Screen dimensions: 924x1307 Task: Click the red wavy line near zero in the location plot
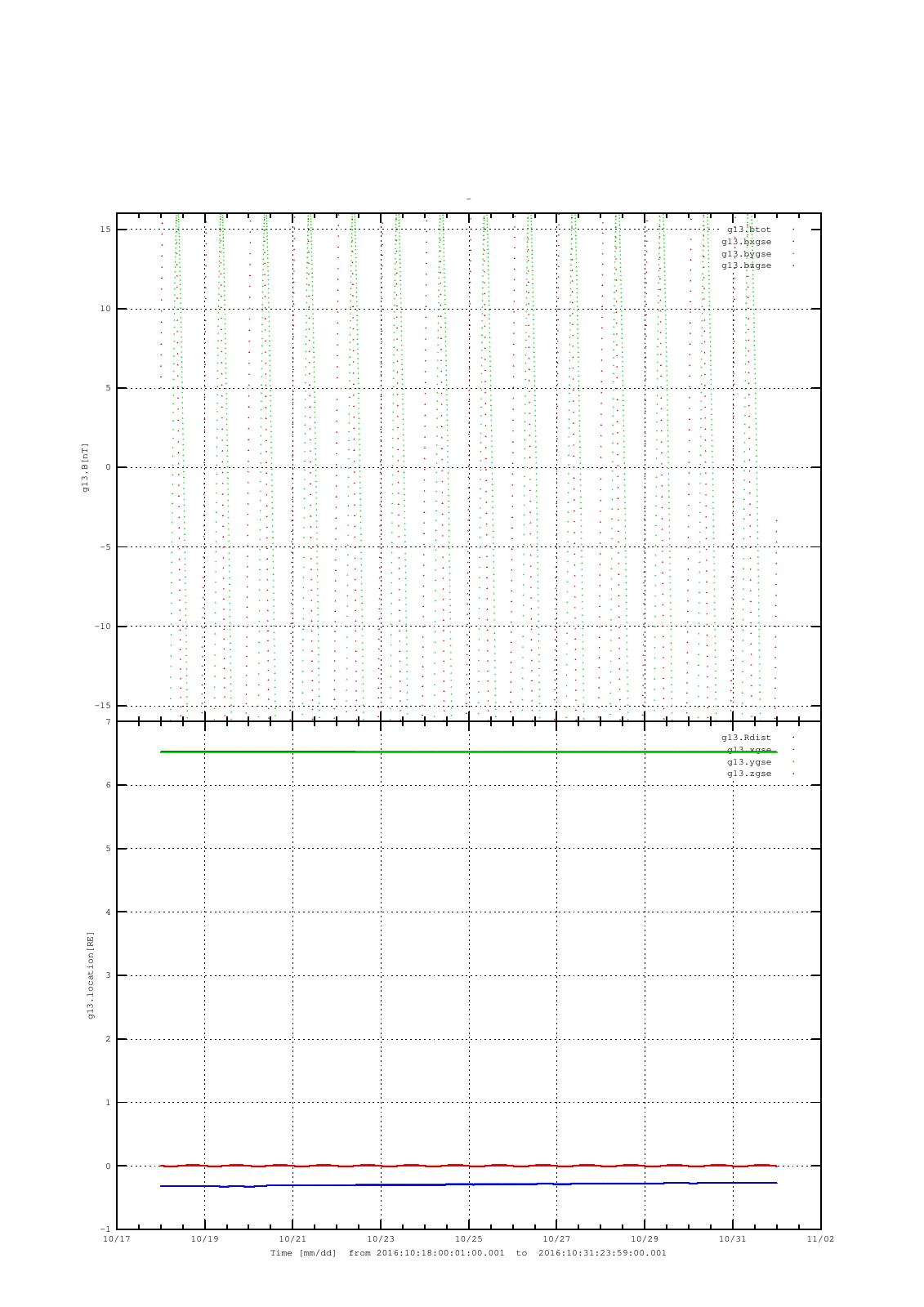click(x=468, y=1166)
